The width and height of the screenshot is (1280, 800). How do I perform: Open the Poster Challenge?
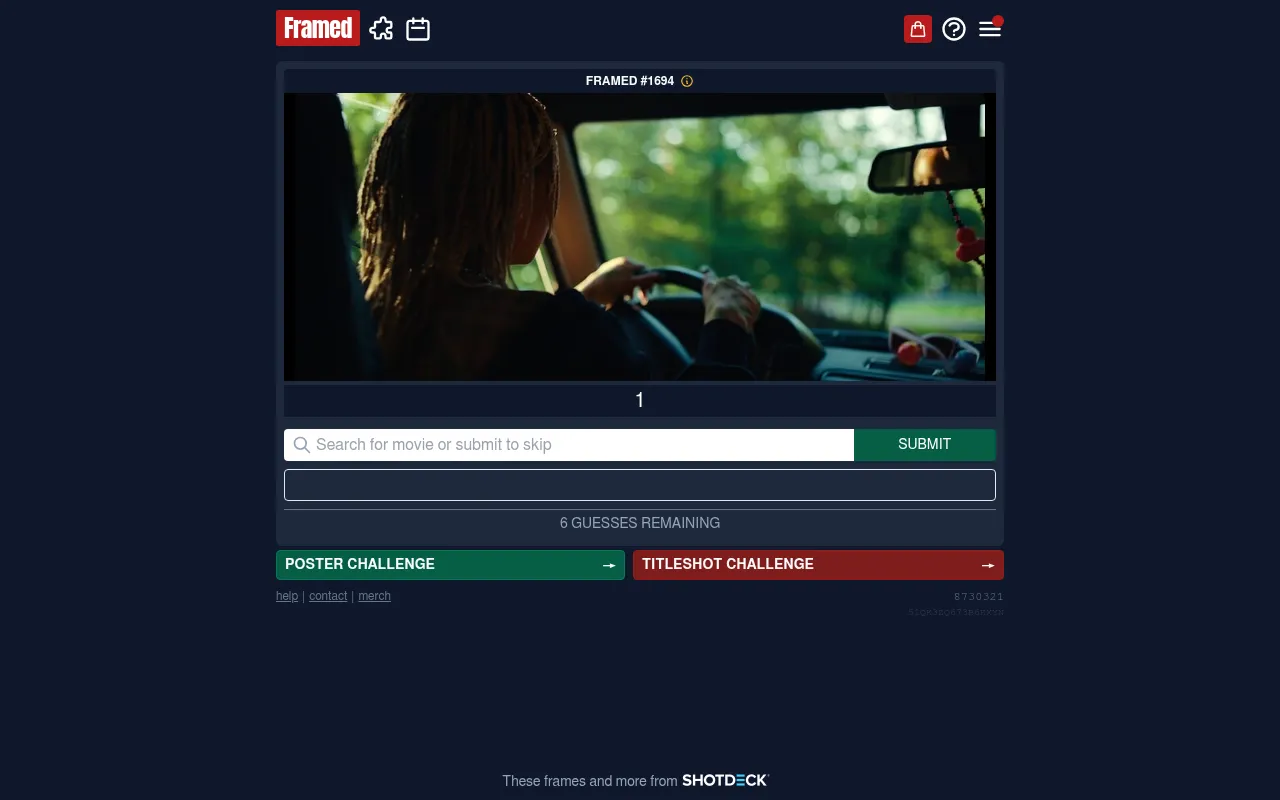tap(450, 565)
